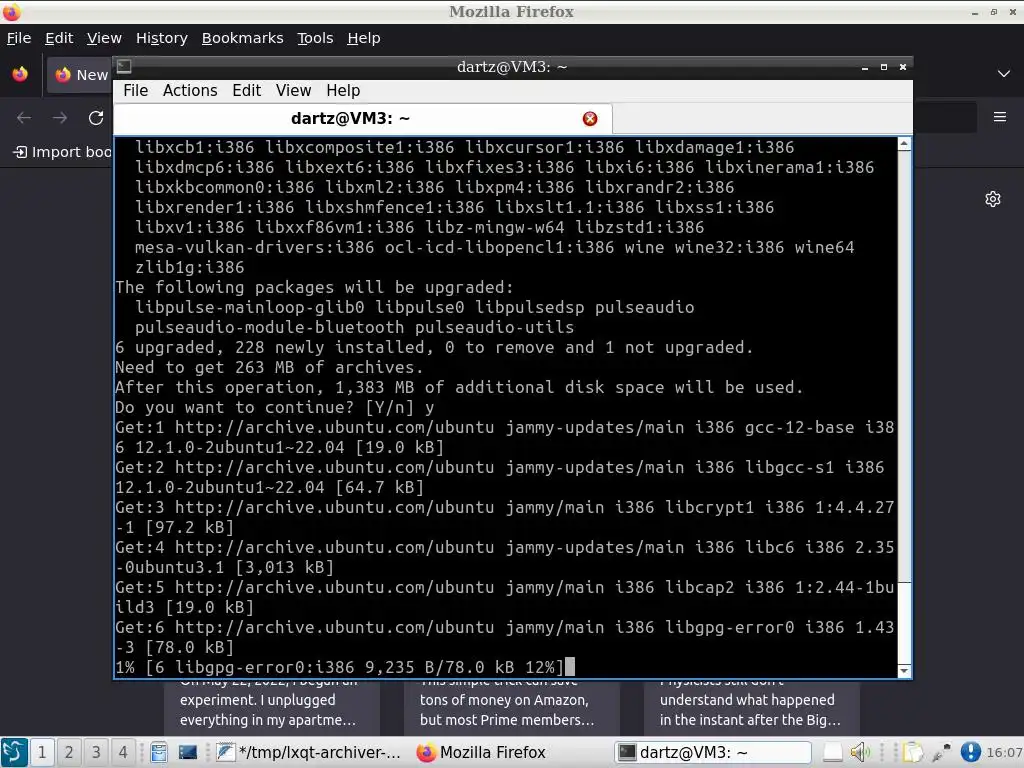Open file manager quick launch icon
Image resolution: width=1024 pixels, height=768 pixels.
point(159,752)
